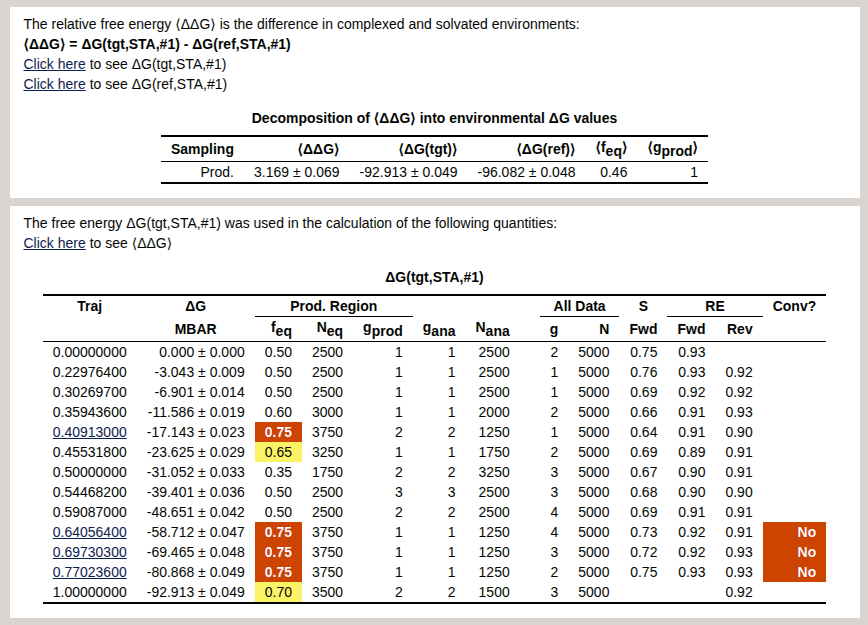Select the Traj column header
The image size is (868, 625).
[89, 306]
